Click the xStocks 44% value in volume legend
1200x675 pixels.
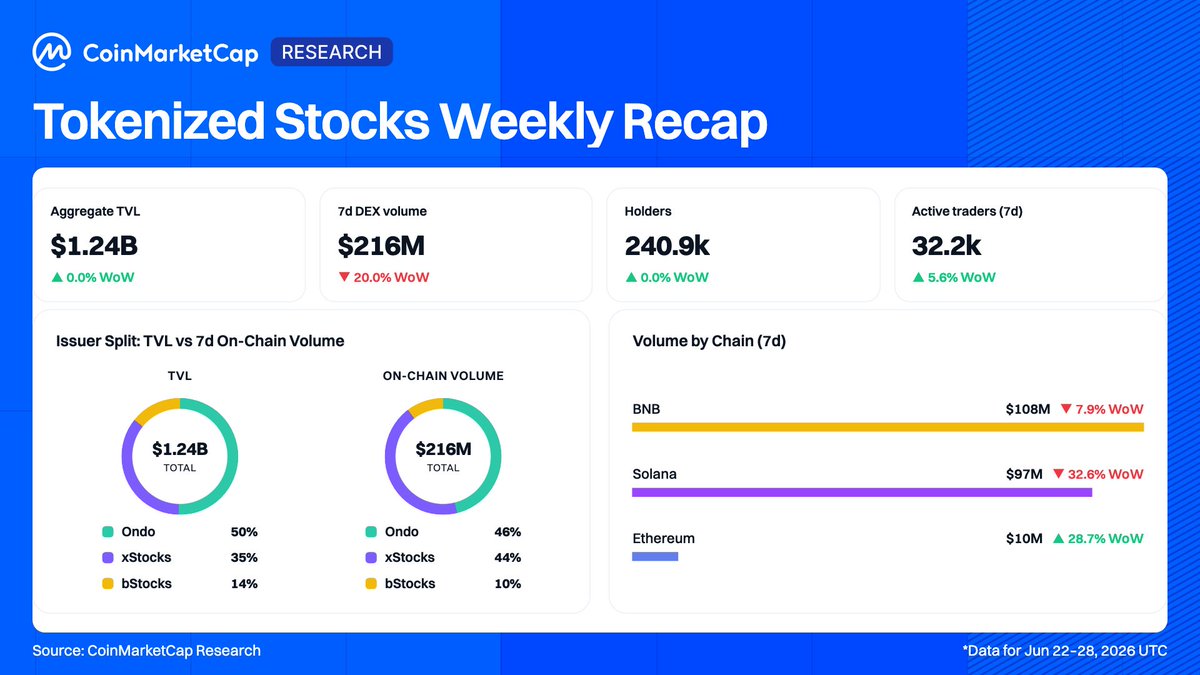pyautogui.click(x=507, y=558)
